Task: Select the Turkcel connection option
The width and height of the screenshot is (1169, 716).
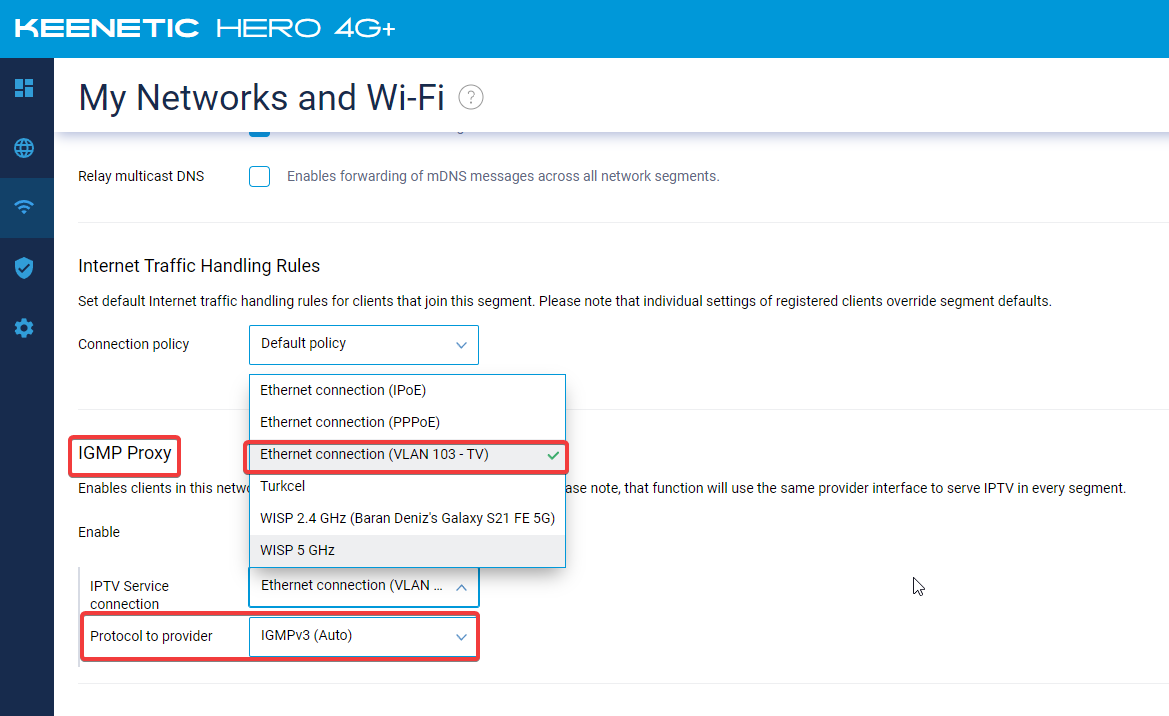Action: (x=407, y=486)
